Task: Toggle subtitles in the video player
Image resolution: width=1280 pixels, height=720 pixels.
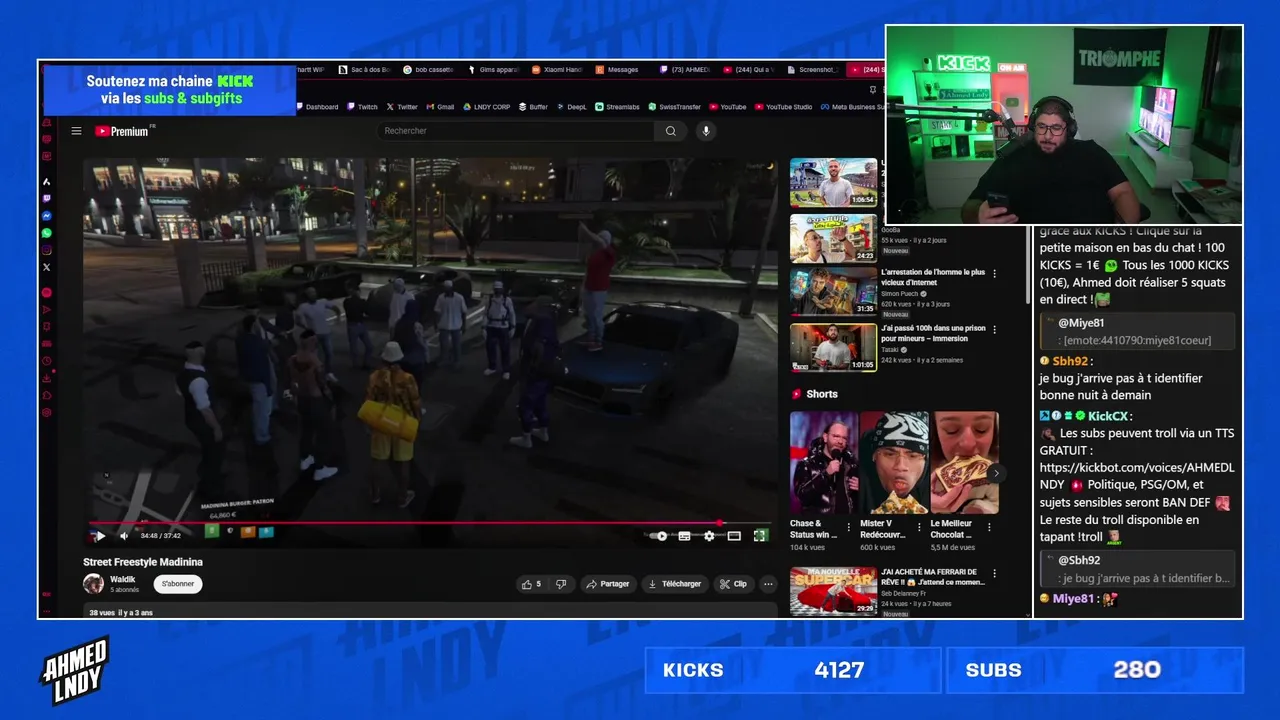Action: [684, 536]
